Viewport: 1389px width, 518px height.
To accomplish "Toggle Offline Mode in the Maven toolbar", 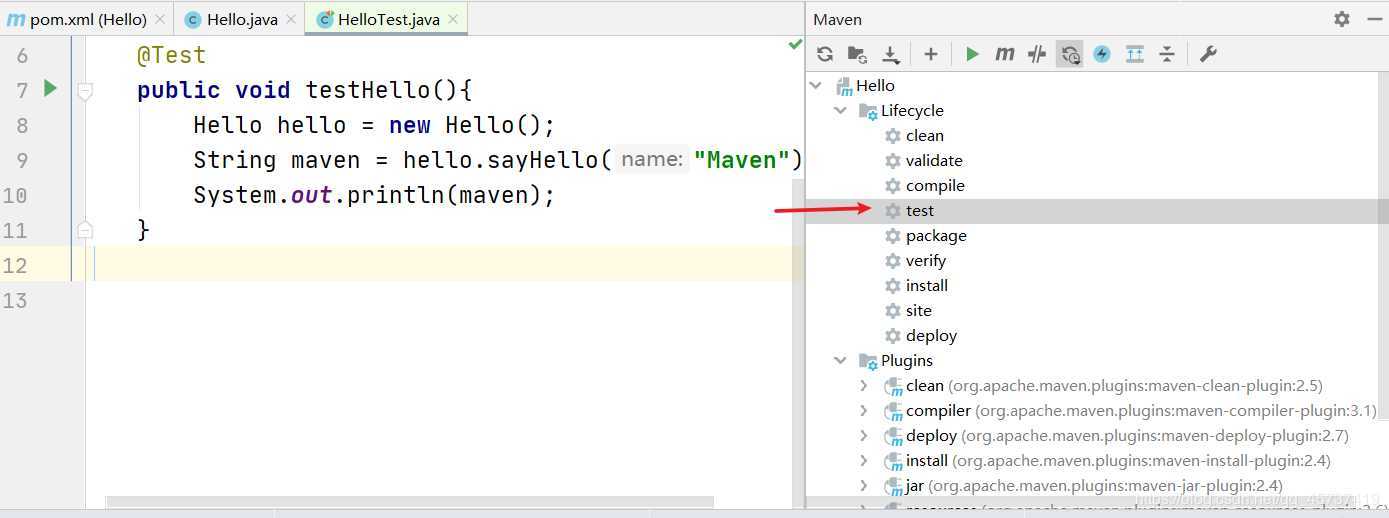I will [x=1037, y=54].
